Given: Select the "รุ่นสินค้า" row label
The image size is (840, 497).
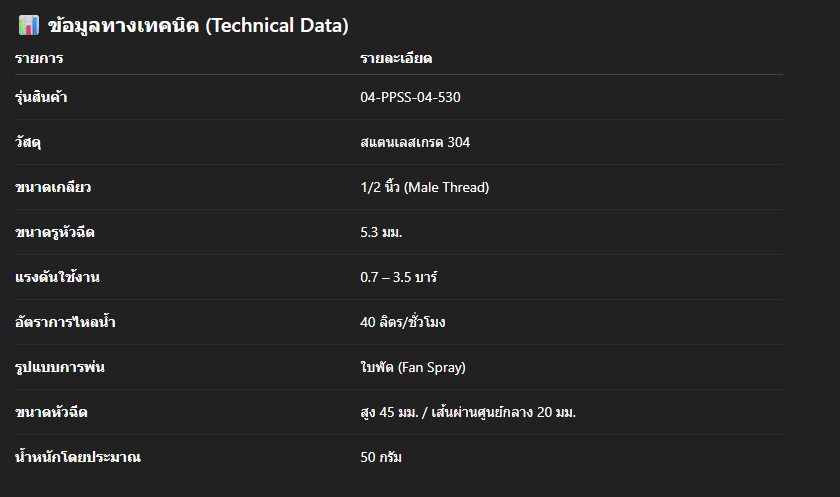Looking at the screenshot, I should [x=41, y=97].
